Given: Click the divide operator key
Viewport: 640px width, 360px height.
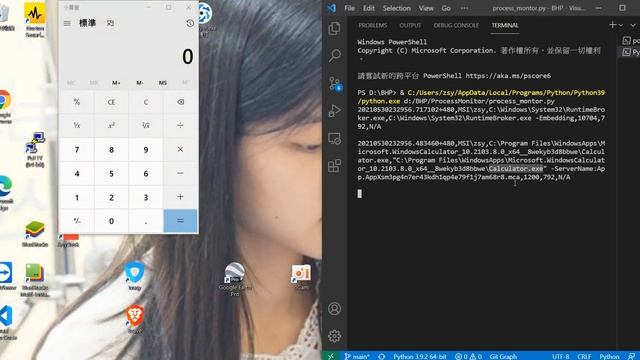Looking at the screenshot, I should [x=180, y=125].
